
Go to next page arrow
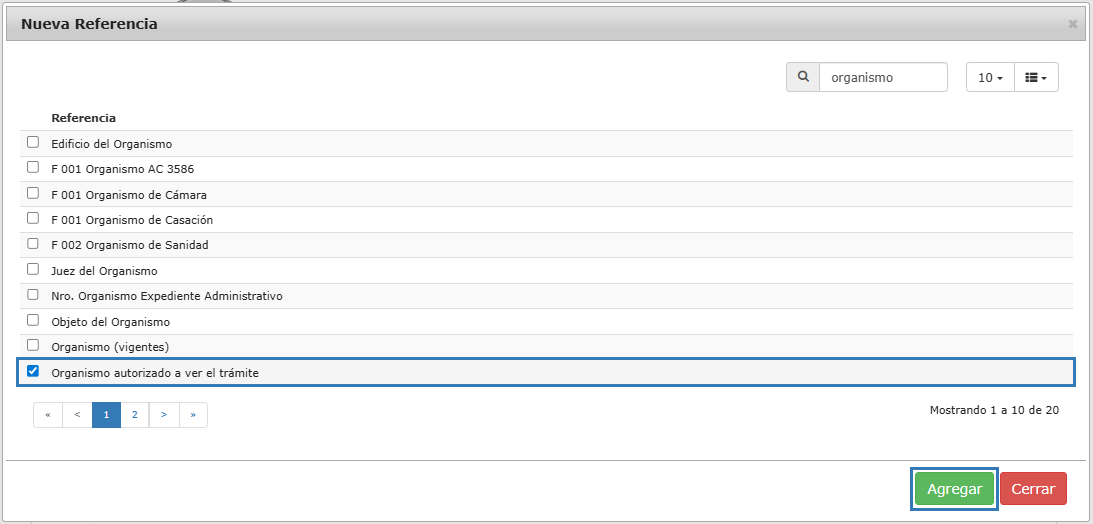tap(164, 415)
